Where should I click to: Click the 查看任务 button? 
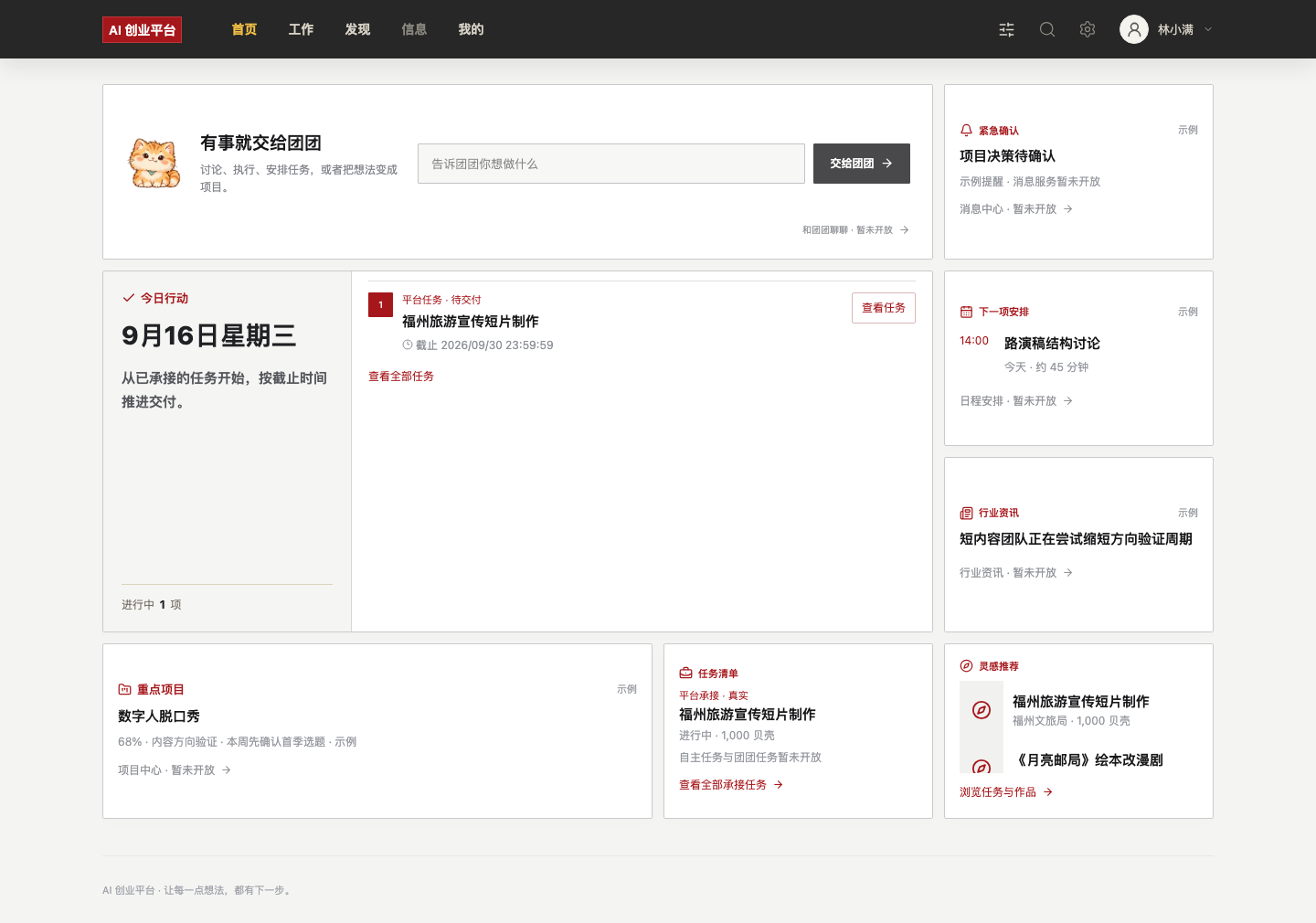pos(884,308)
